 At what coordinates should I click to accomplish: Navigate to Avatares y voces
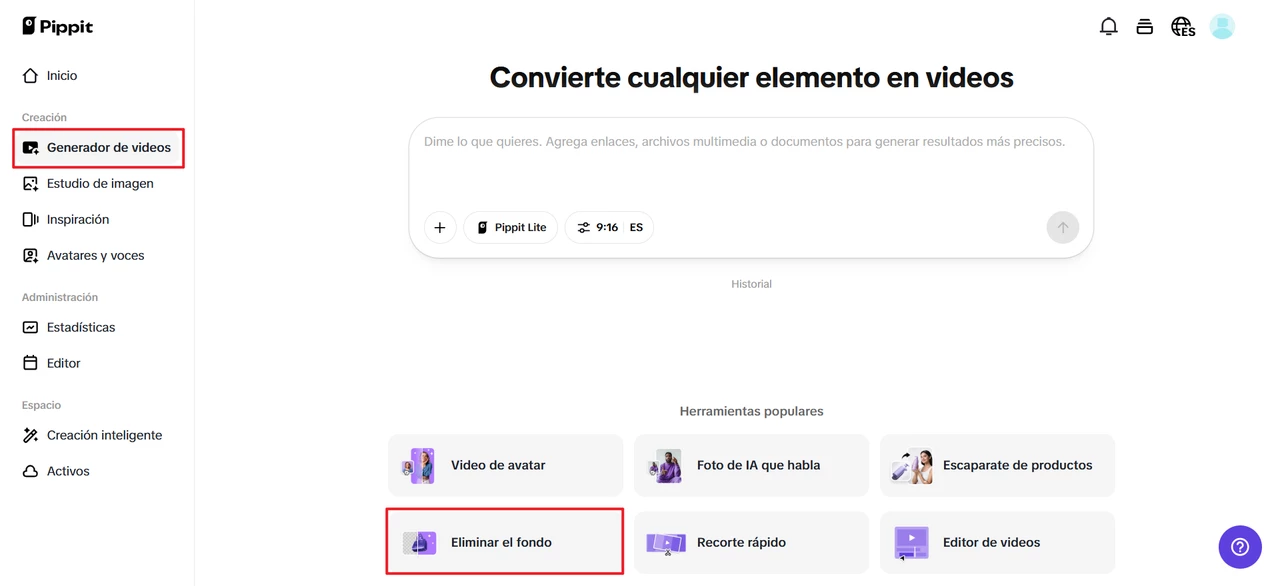[x=95, y=256]
